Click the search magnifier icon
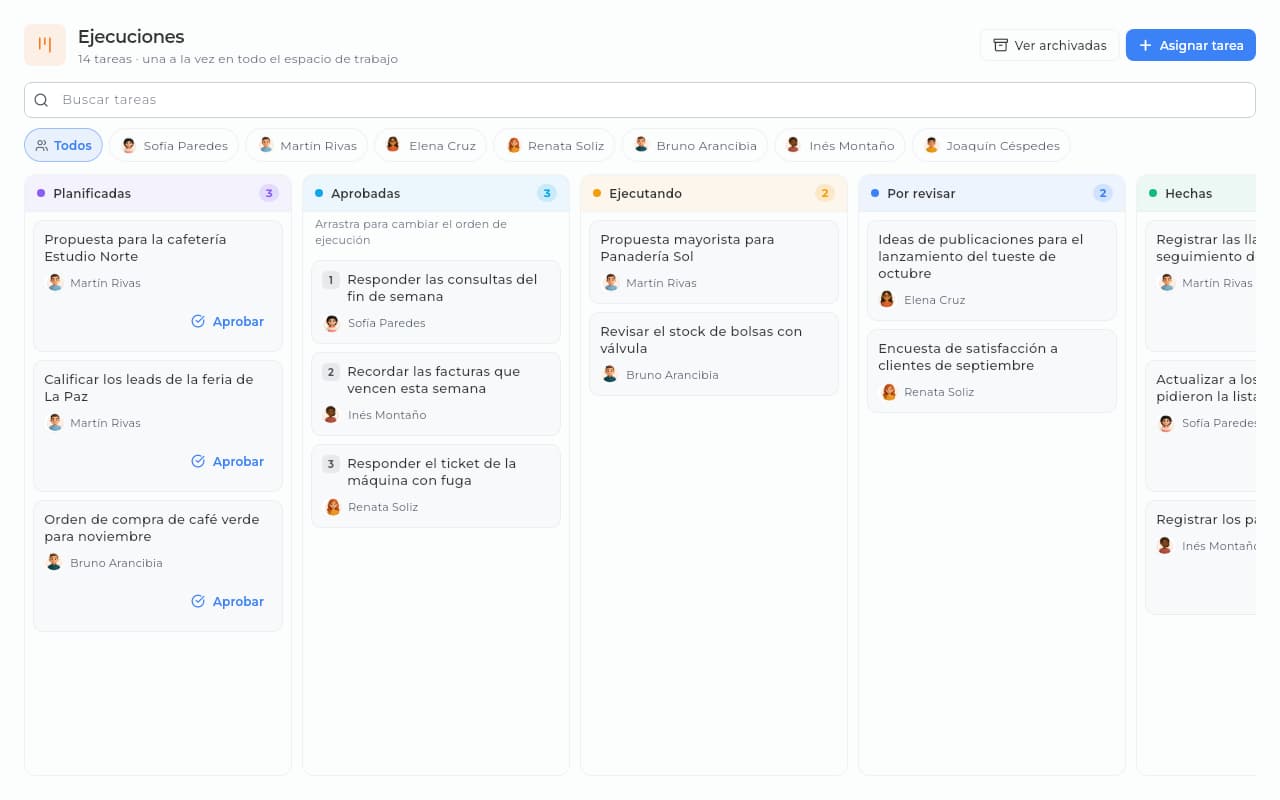This screenshot has width=1280, height=800. tap(41, 100)
